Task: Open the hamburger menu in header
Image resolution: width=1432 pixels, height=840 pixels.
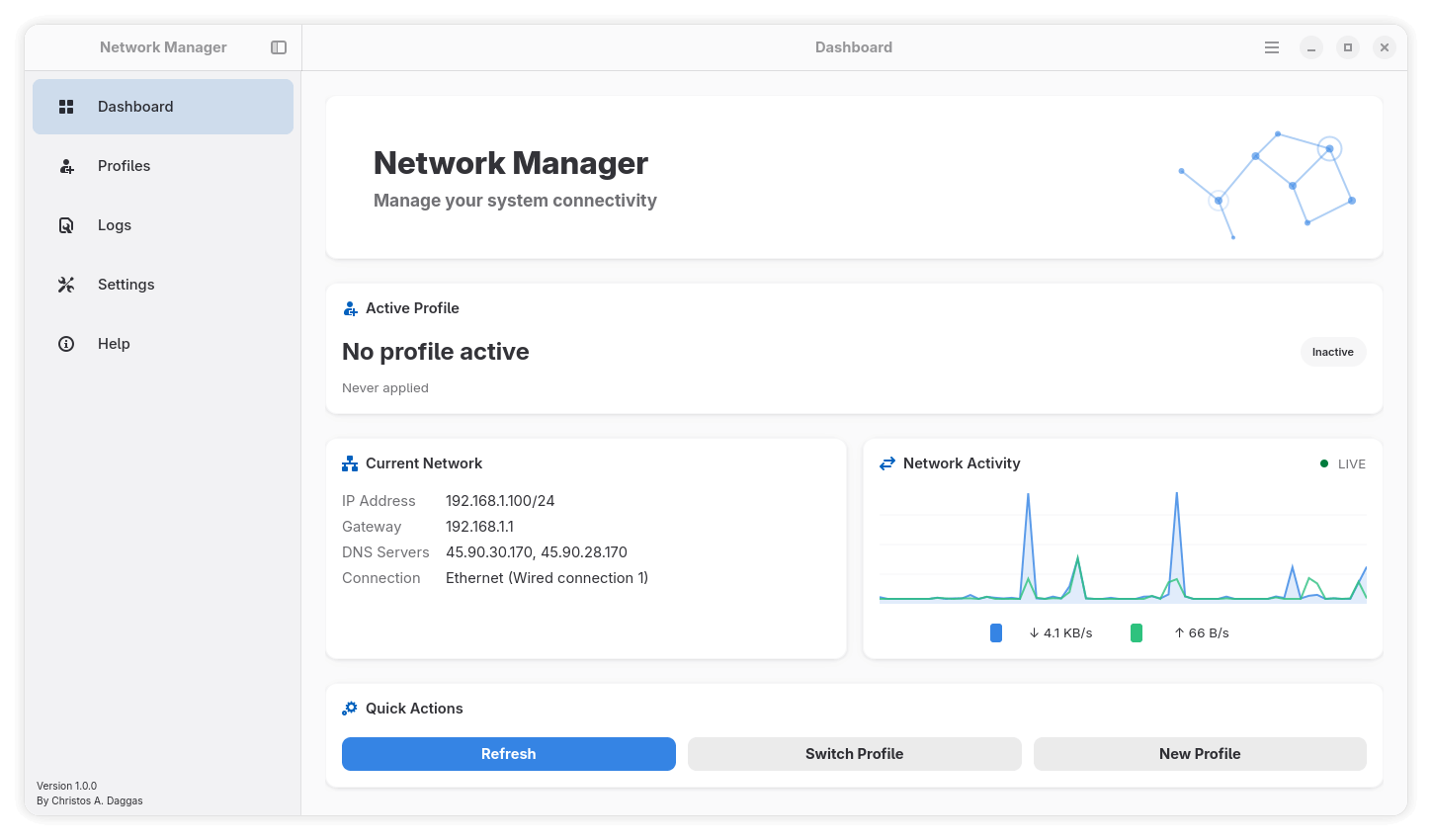Action: [x=1272, y=47]
